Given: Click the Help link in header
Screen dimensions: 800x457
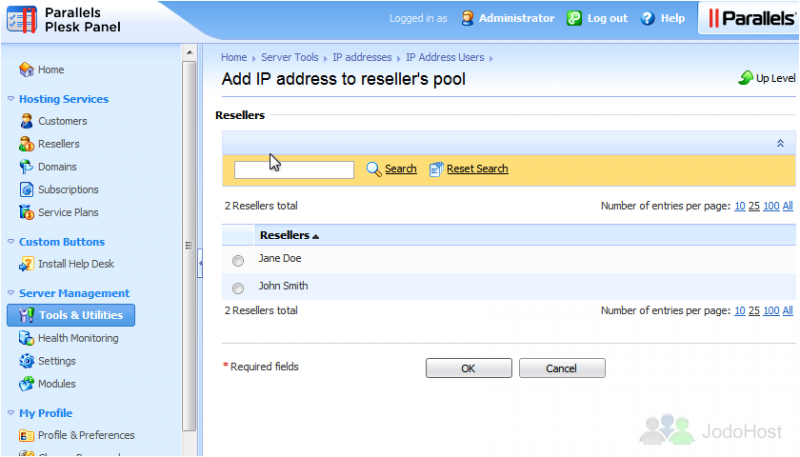Looking at the screenshot, I should (x=672, y=18).
